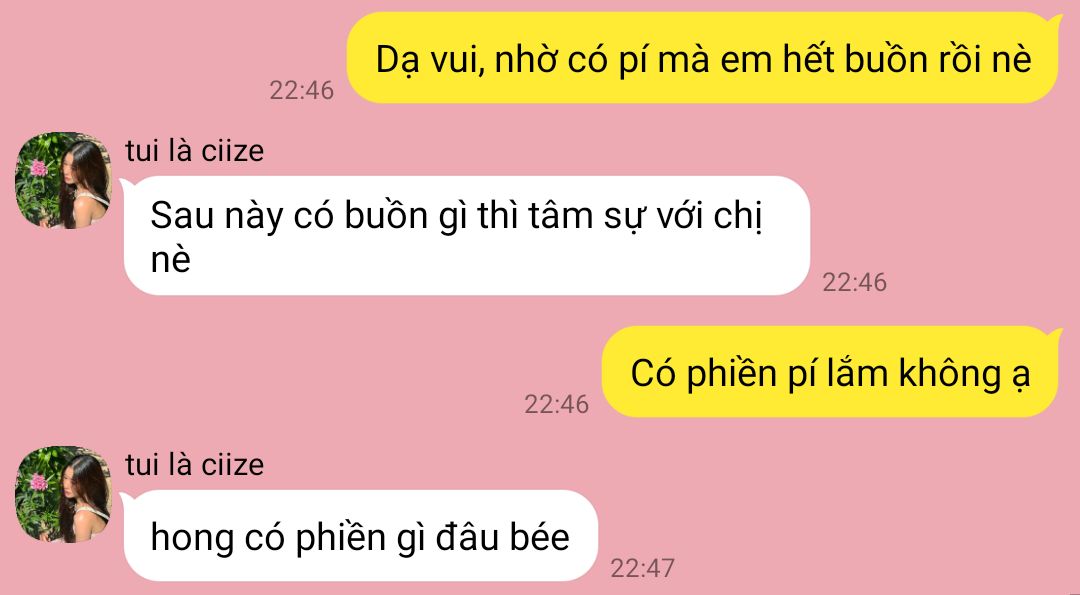1080x595 pixels.
Task: Click the yellow bubble 'Có phiền pí lắm không ạ'
Action: (831, 373)
